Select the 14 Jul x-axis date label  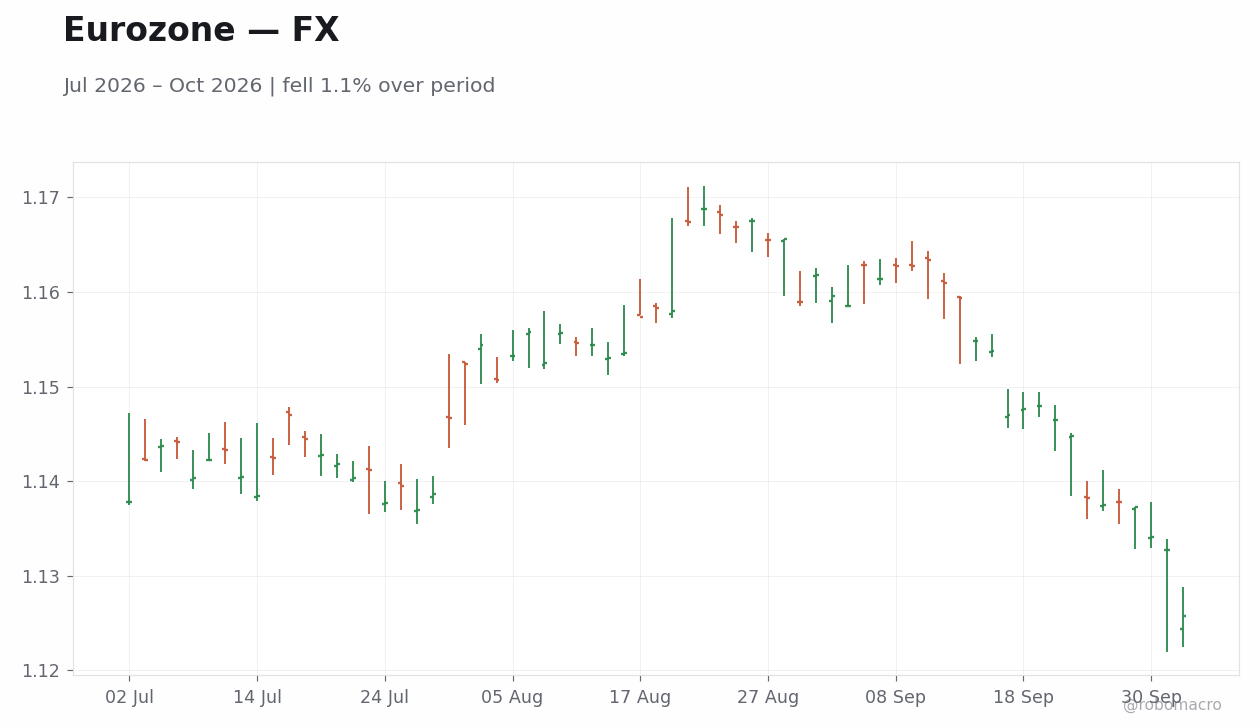(x=257, y=698)
